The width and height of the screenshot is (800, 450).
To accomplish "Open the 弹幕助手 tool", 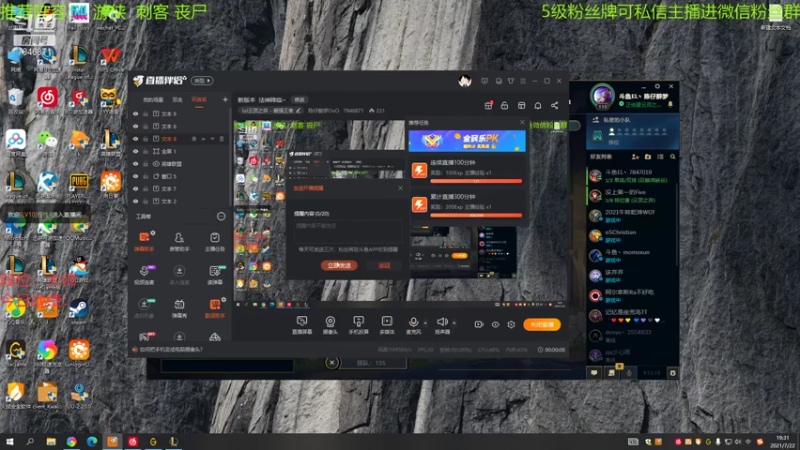I will coord(144,242).
